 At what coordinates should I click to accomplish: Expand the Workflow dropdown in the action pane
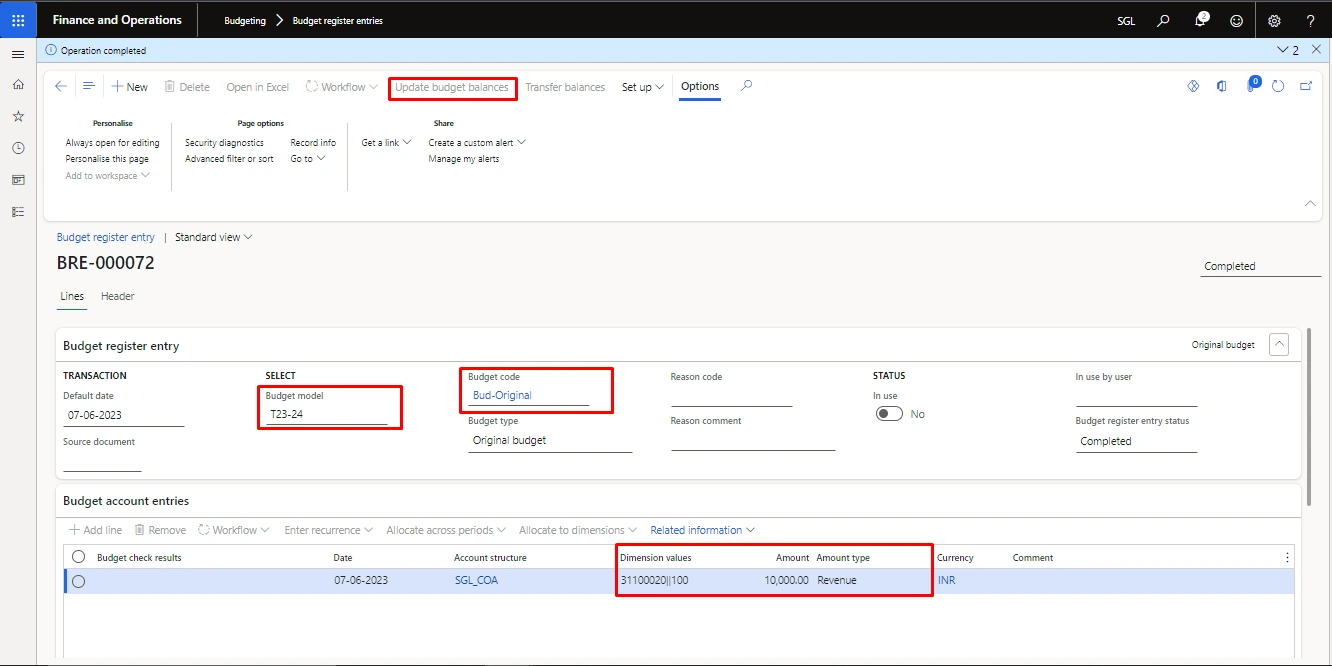(342, 87)
